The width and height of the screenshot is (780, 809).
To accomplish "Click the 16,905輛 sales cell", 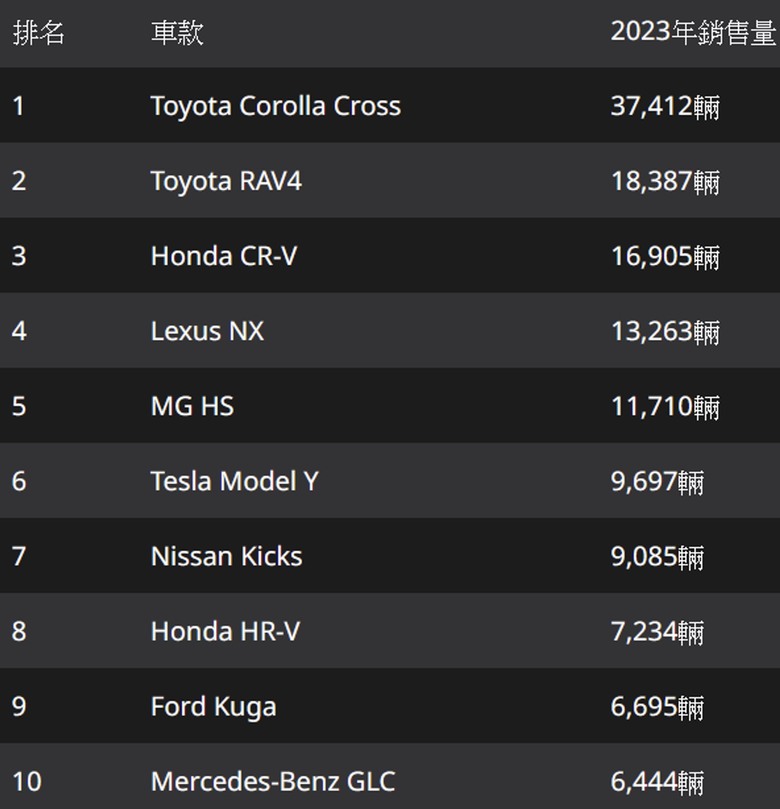I will tap(665, 256).
